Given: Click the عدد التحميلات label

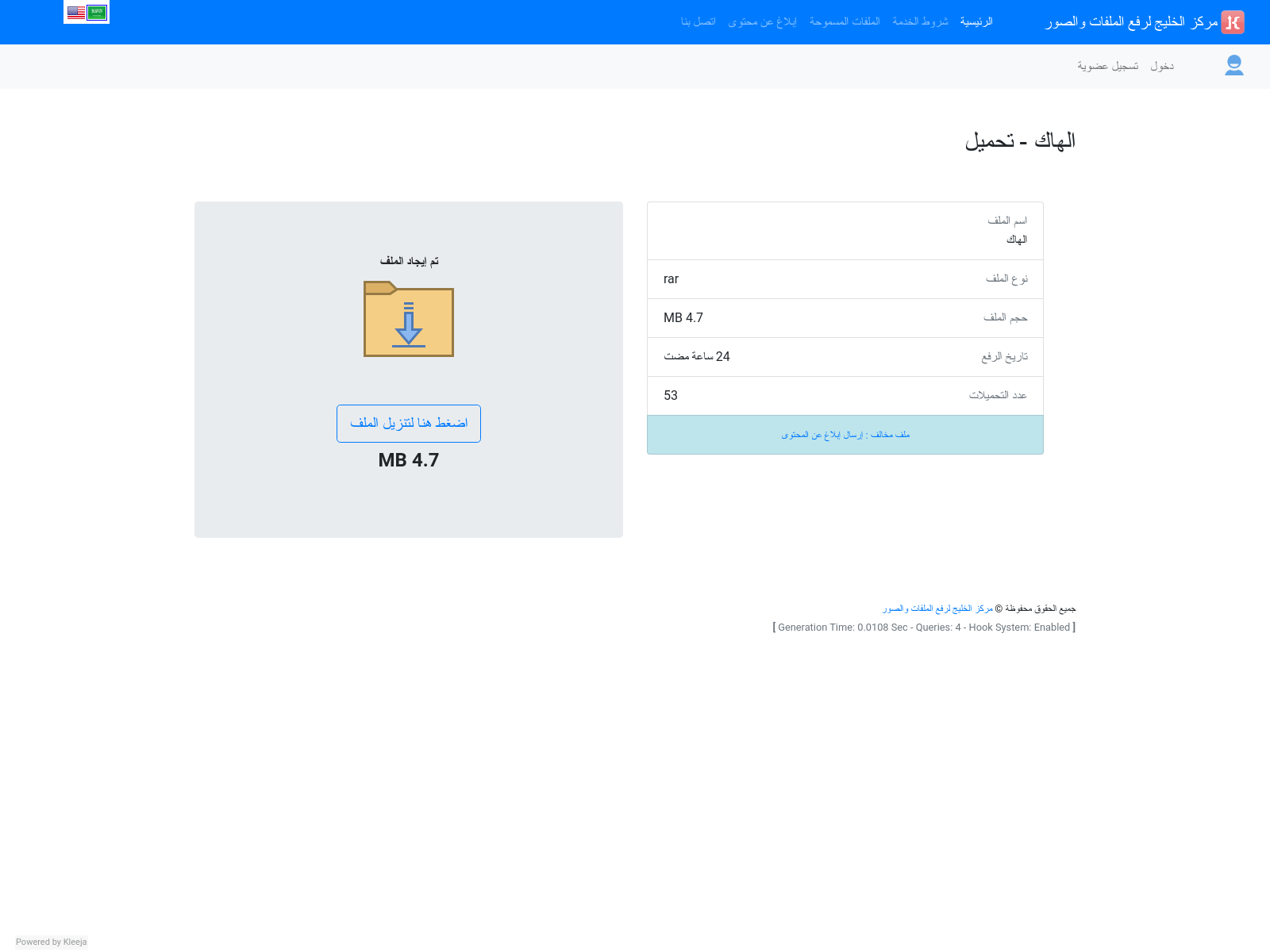Looking at the screenshot, I should 998,396.
